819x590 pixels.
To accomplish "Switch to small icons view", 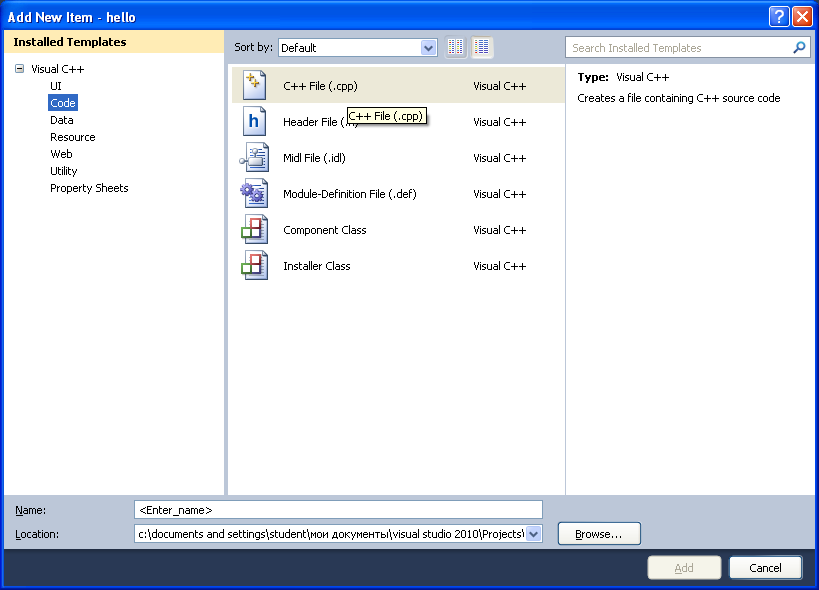I will pos(455,48).
